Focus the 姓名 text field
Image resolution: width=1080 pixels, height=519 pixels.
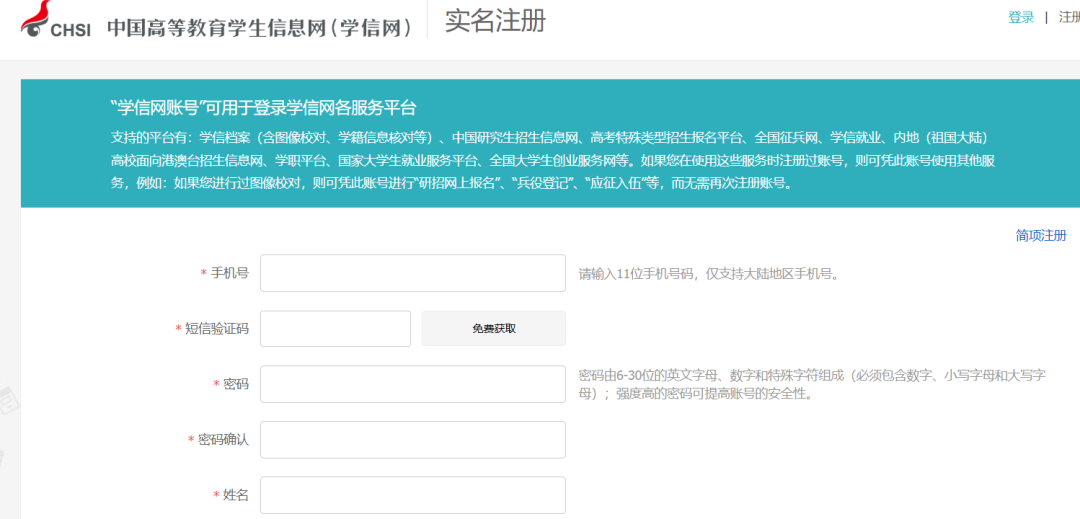[412, 495]
